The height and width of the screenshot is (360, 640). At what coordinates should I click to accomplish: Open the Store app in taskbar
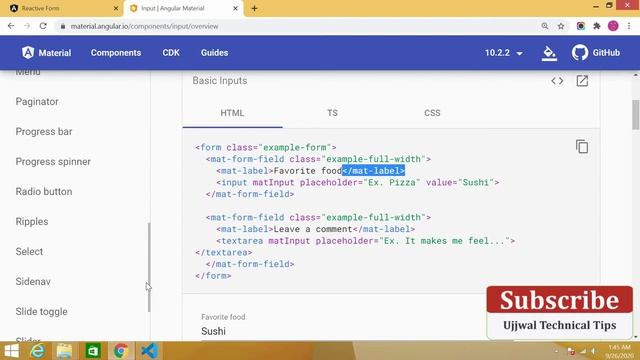tap(93, 351)
